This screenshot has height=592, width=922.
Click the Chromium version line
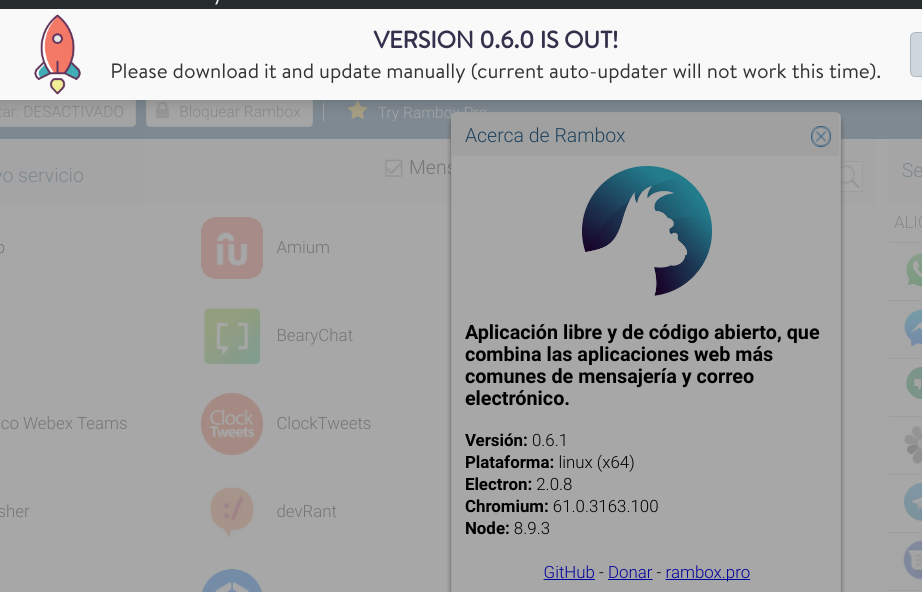pos(562,506)
